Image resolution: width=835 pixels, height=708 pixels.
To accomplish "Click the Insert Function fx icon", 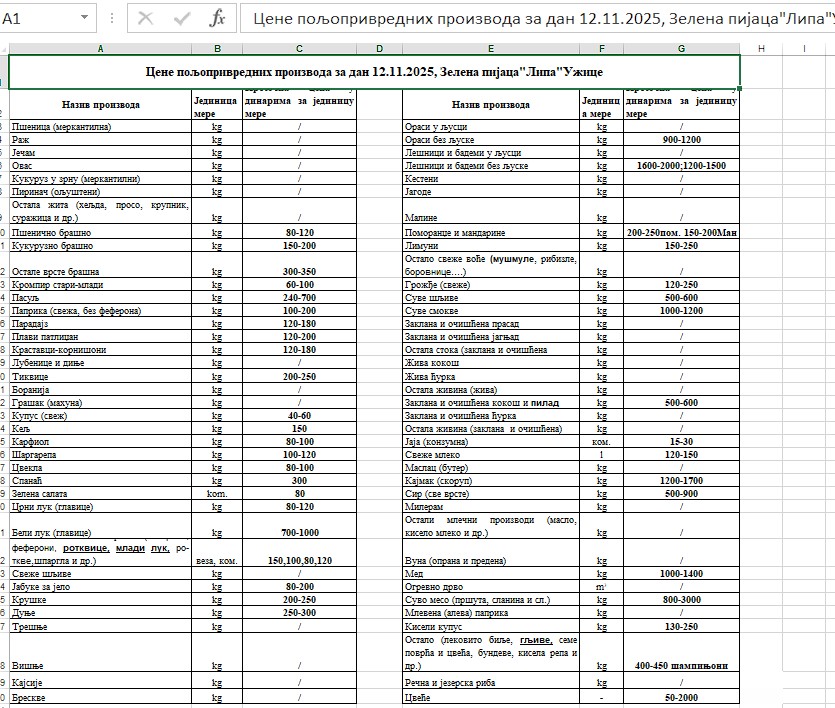I will click(x=217, y=19).
